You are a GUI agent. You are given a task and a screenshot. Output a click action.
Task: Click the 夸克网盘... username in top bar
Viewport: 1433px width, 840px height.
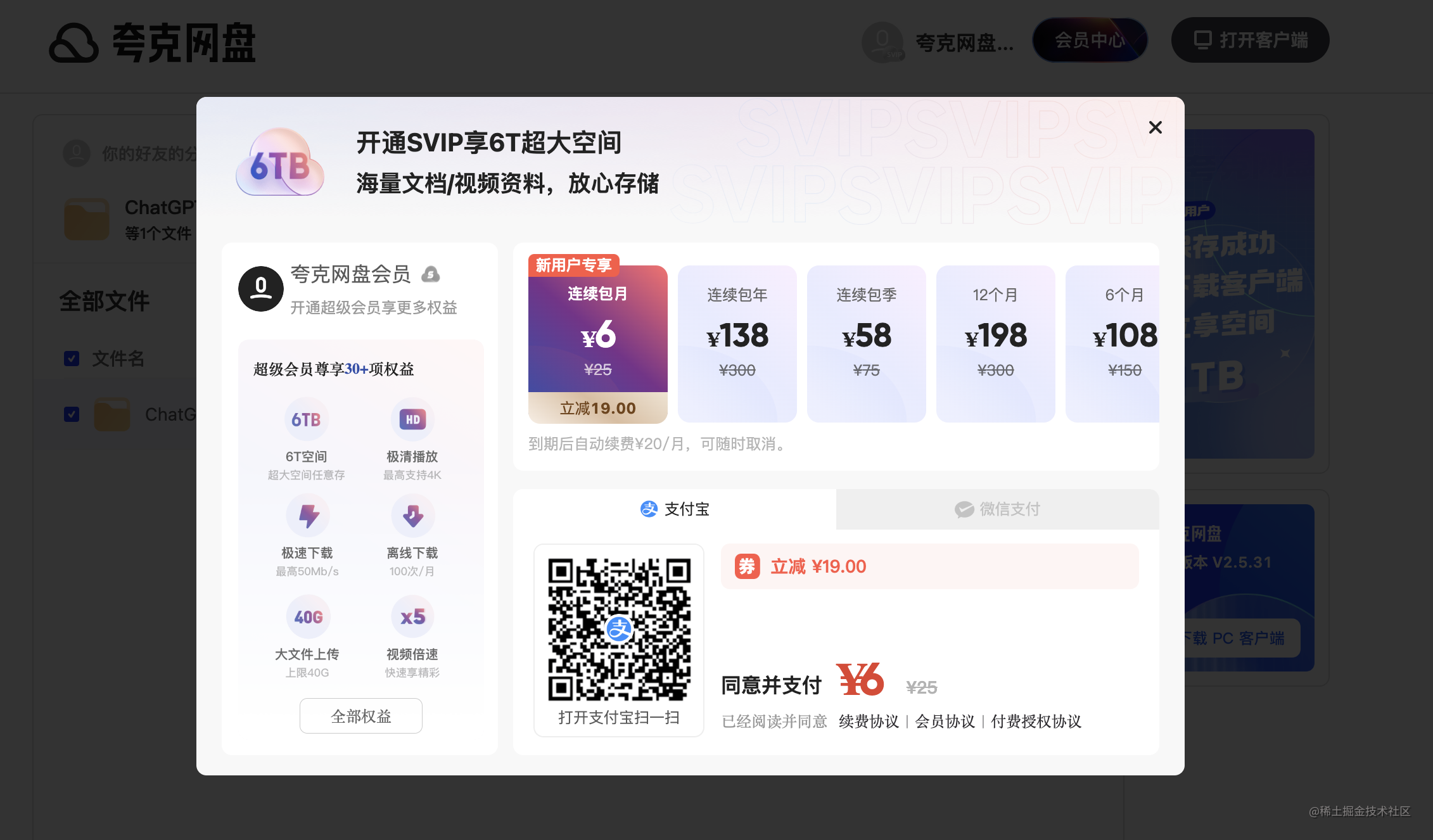click(x=964, y=43)
